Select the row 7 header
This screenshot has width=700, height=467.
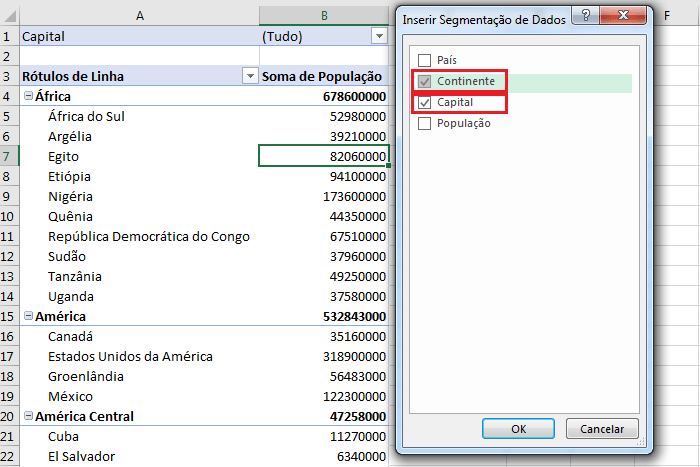point(8,156)
